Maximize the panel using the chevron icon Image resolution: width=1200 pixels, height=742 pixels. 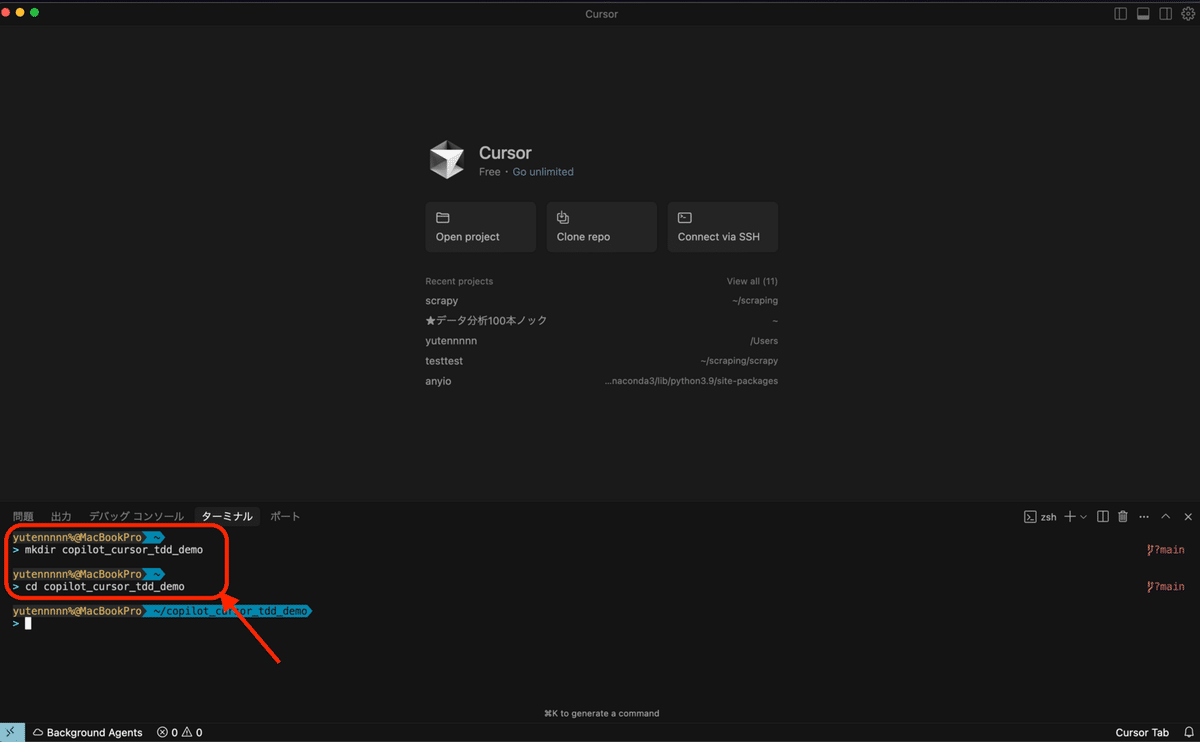tap(1165, 516)
